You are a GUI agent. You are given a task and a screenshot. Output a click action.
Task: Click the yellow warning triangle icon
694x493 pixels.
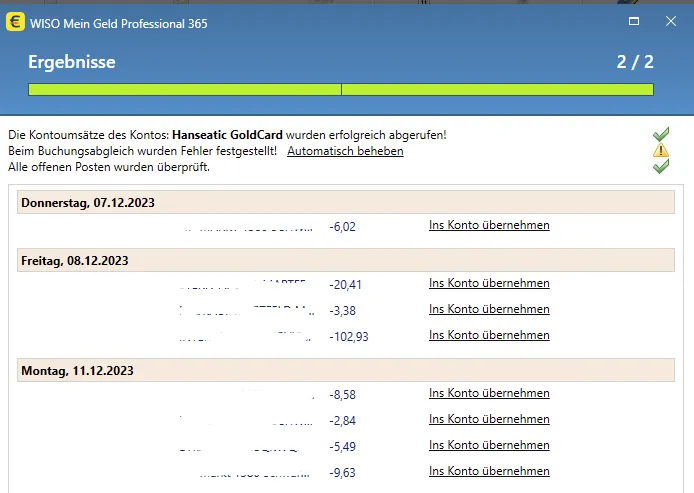660,150
